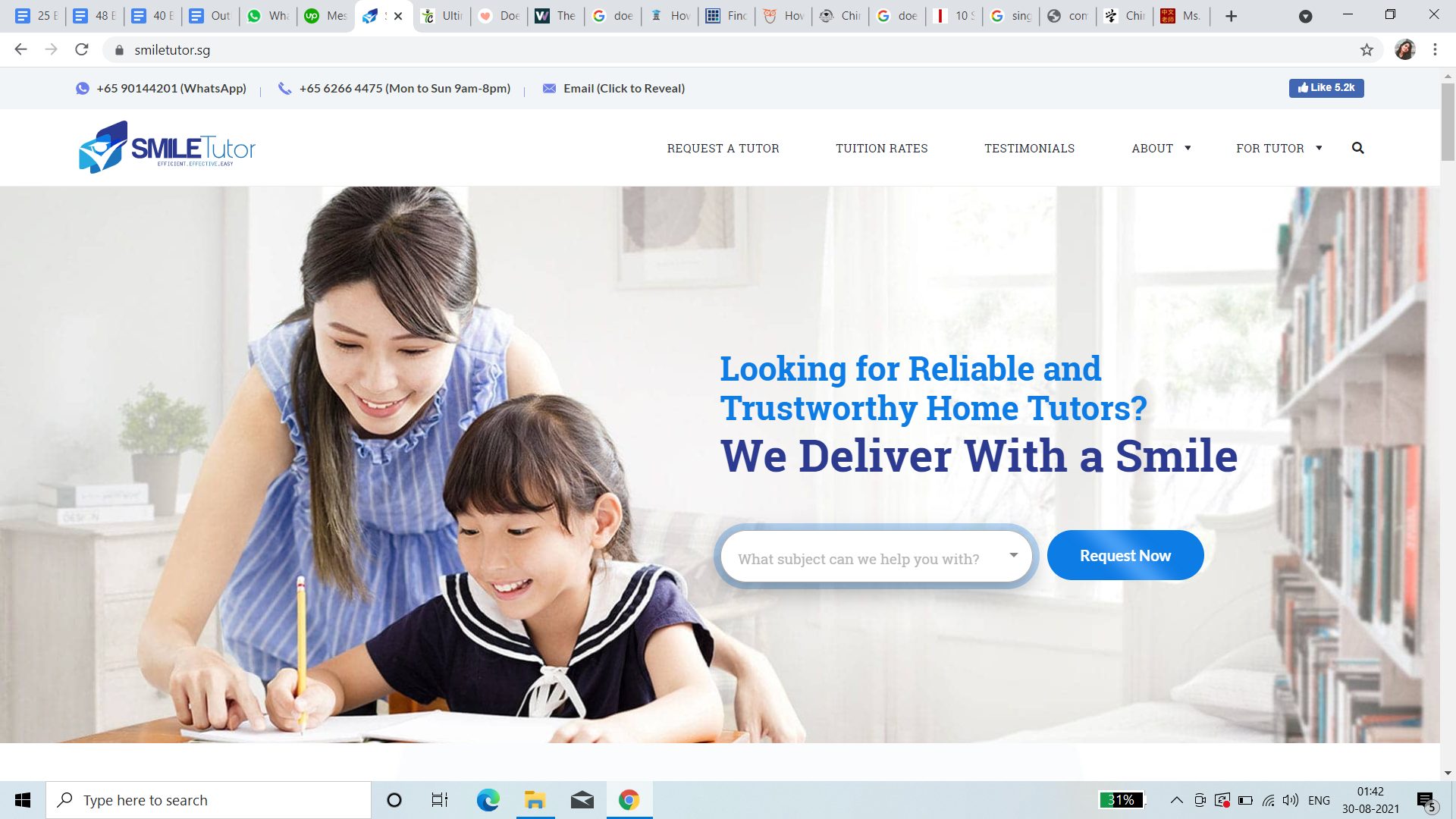Expand the ABOUT menu dropdown
This screenshot has height=819, width=1456.
(x=1160, y=149)
